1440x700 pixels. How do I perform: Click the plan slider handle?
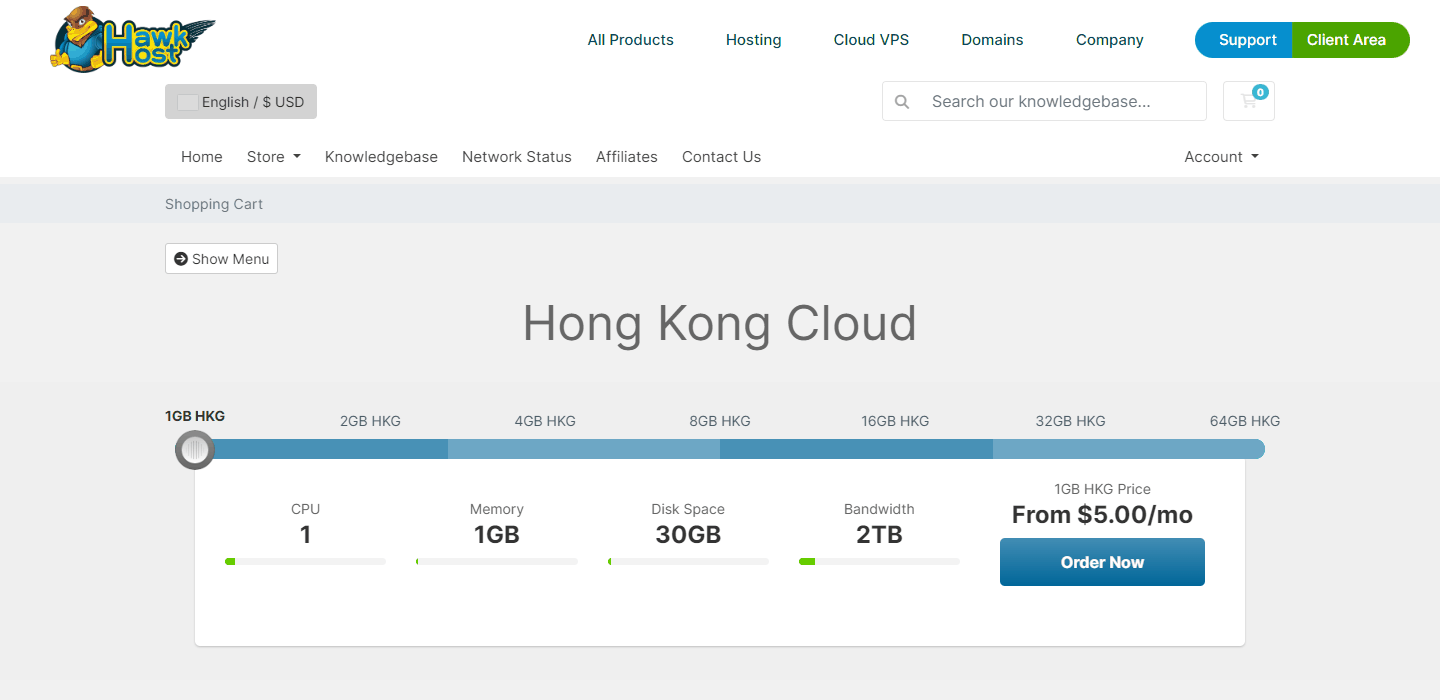(x=195, y=450)
